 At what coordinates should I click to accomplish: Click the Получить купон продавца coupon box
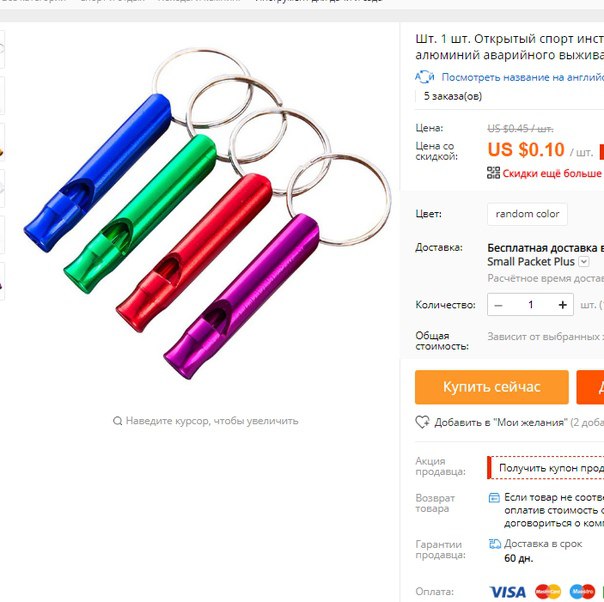[x=545, y=468]
